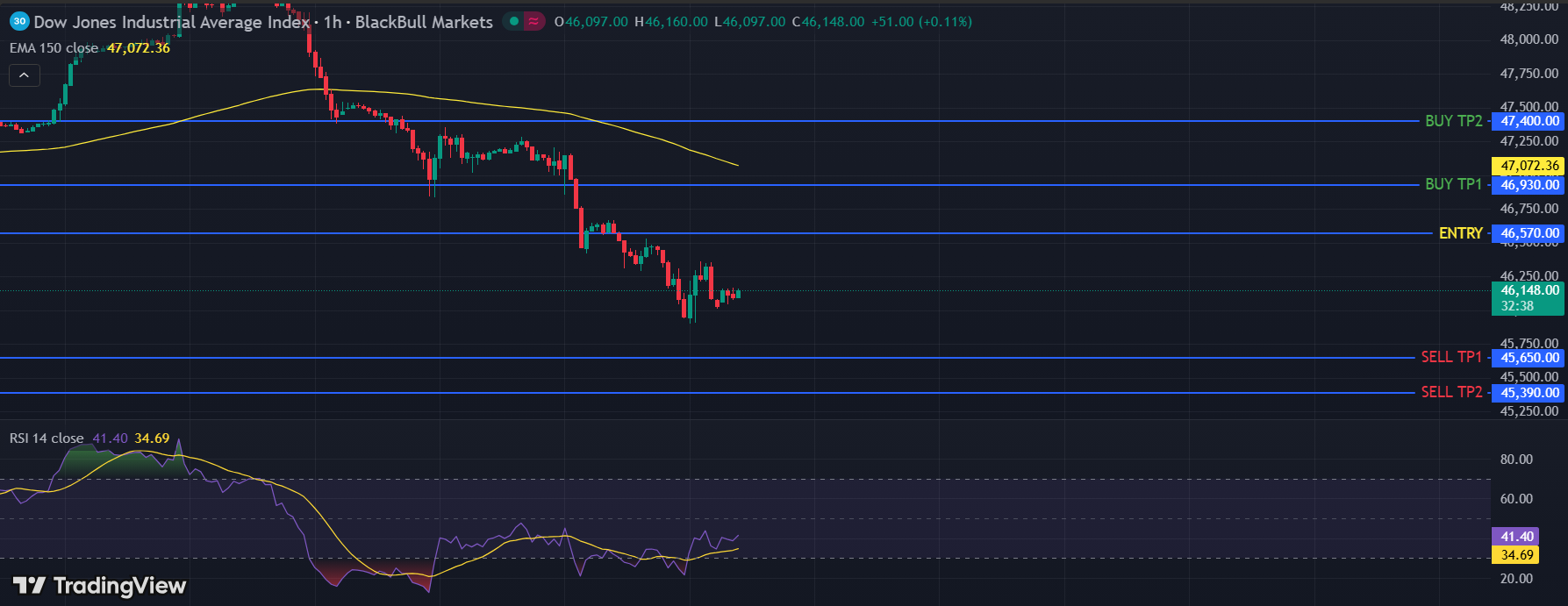Click the TradingView logo watermark
Image resolution: width=1568 pixels, height=606 pixels.
point(99,586)
